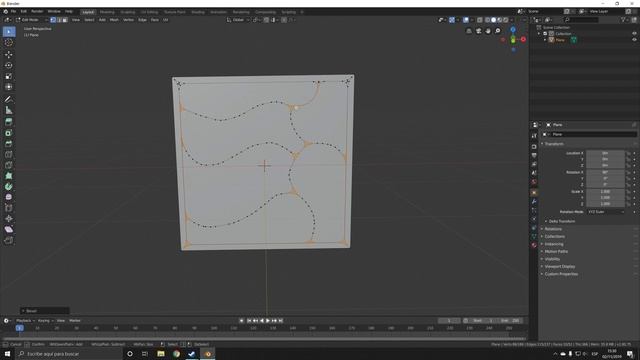Select the Spin tool
This screenshot has height=360, width=640.
tap(9, 187)
